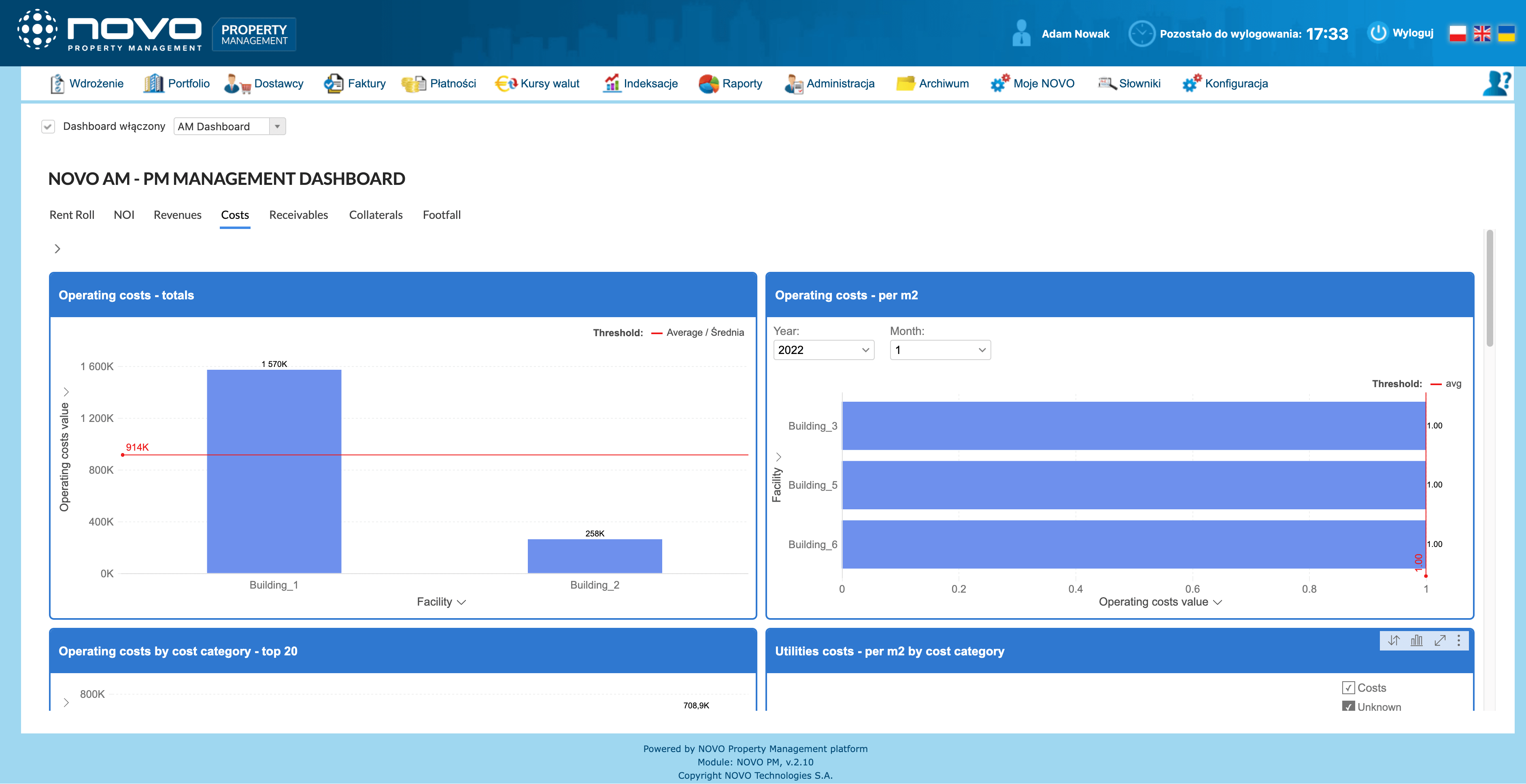
Task: Open the Month dropdown
Action: click(x=939, y=350)
